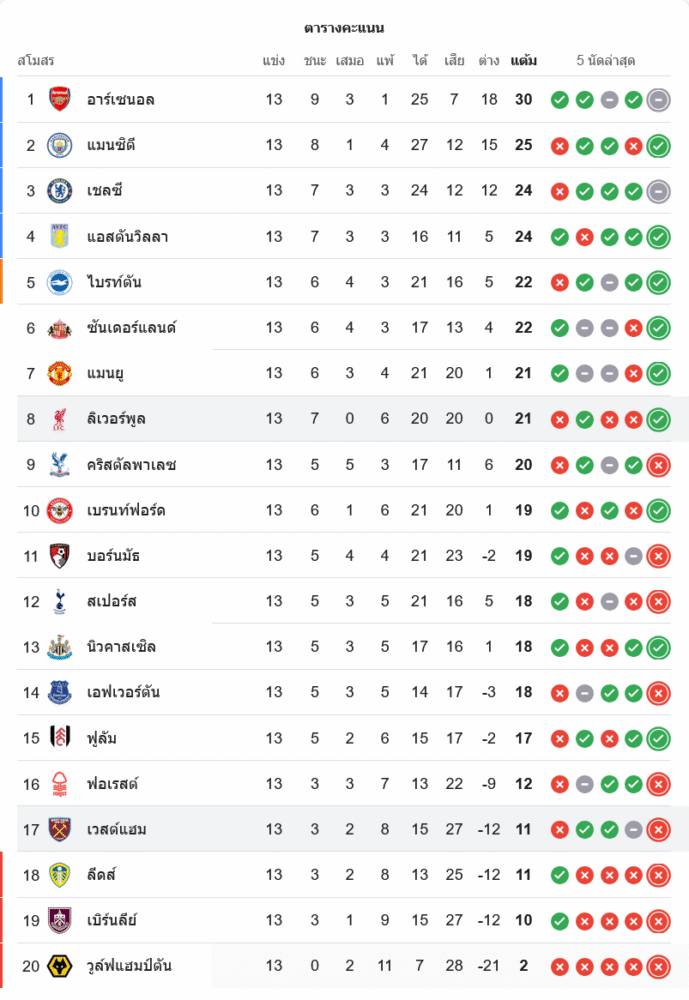Click the Liverpool club crest icon
This screenshot has width=689, height=1000.
pos(60,419)
